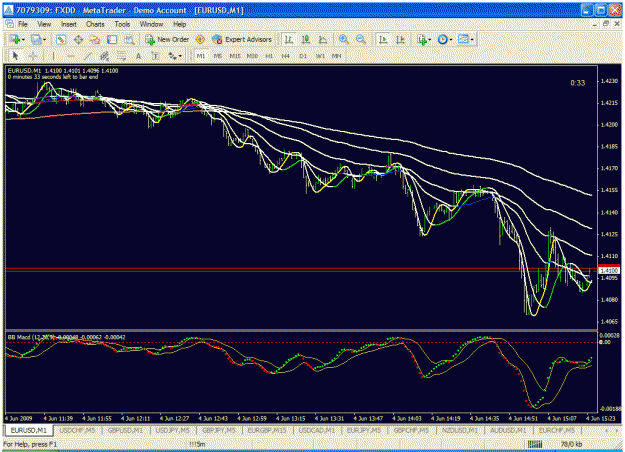
Task: Click the connection status bars indicator
Action: click(535, 444)
